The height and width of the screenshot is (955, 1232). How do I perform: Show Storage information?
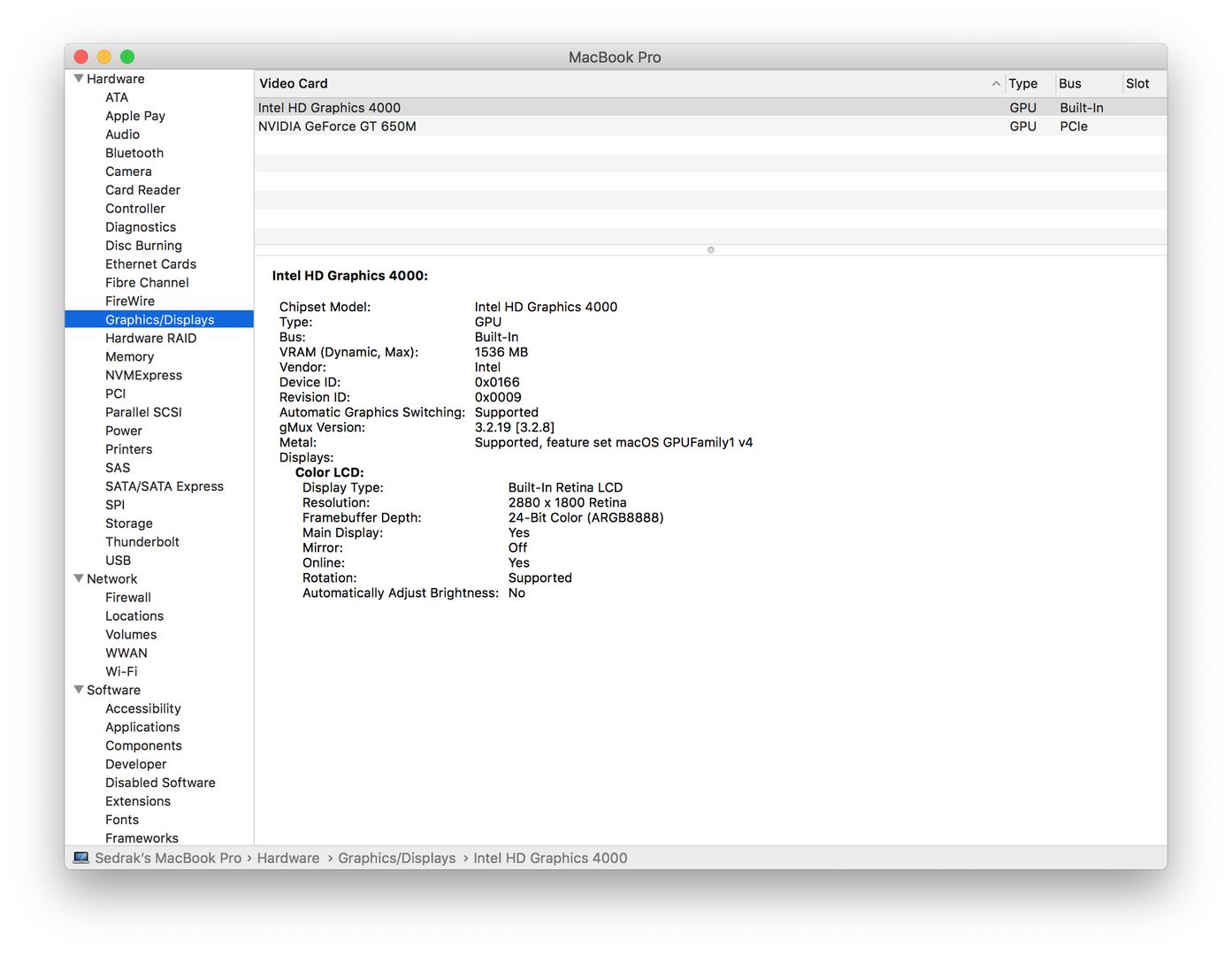point(128,524)
